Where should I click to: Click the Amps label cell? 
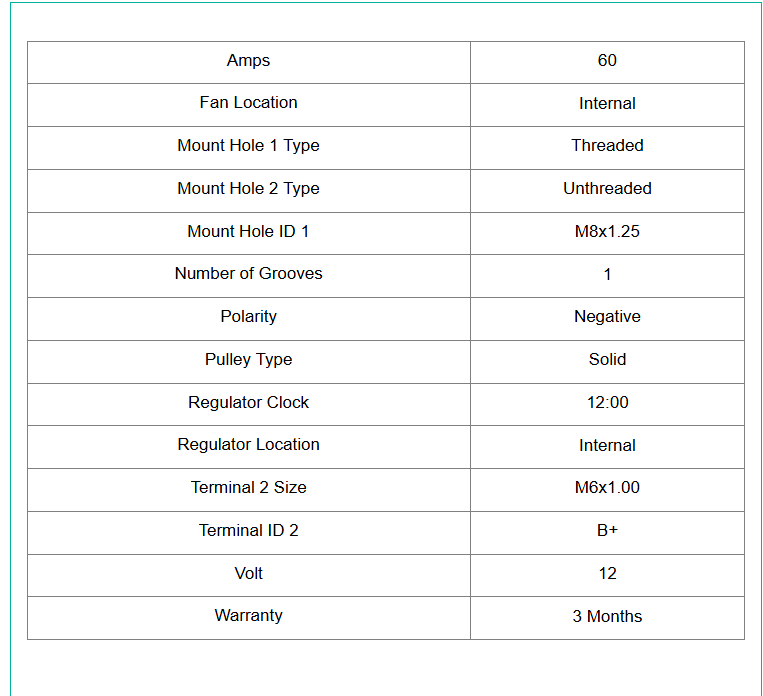248,61
